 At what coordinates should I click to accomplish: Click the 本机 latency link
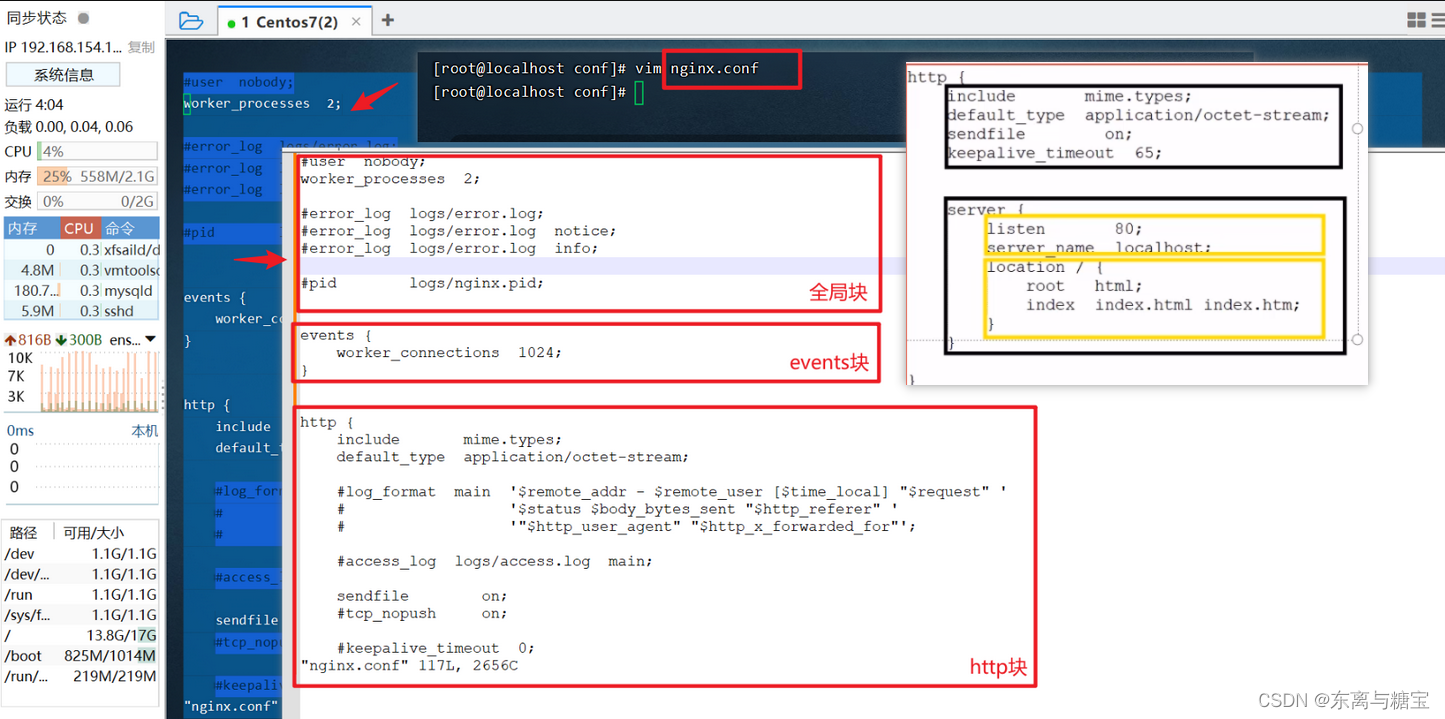click(145, 430)
